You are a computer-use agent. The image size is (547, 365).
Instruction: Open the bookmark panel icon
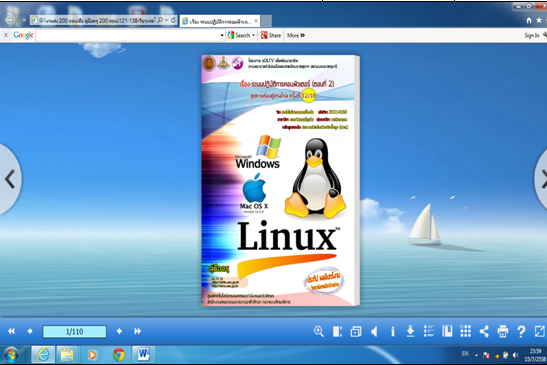[447, 331]
